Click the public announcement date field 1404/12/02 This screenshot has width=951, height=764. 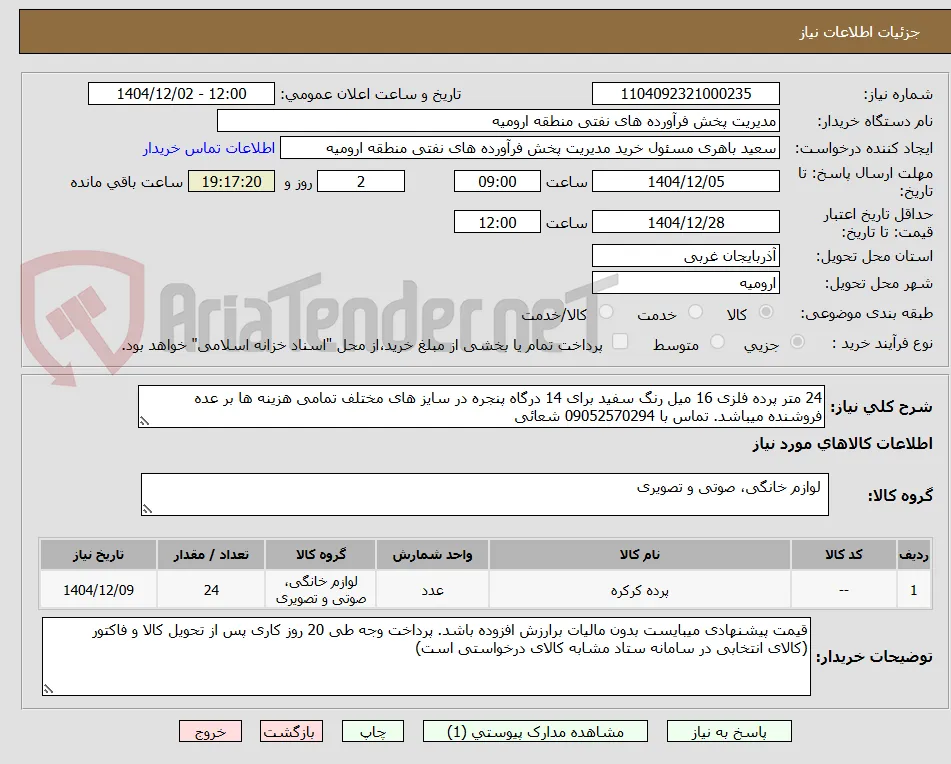(x=181, y=94)
